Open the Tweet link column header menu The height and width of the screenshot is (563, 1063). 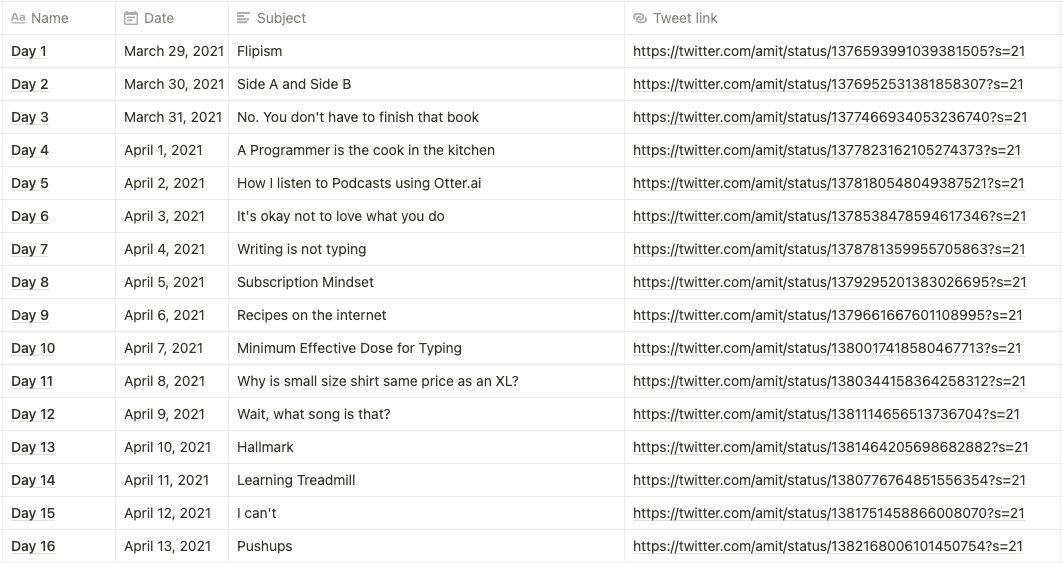(685, 18)
